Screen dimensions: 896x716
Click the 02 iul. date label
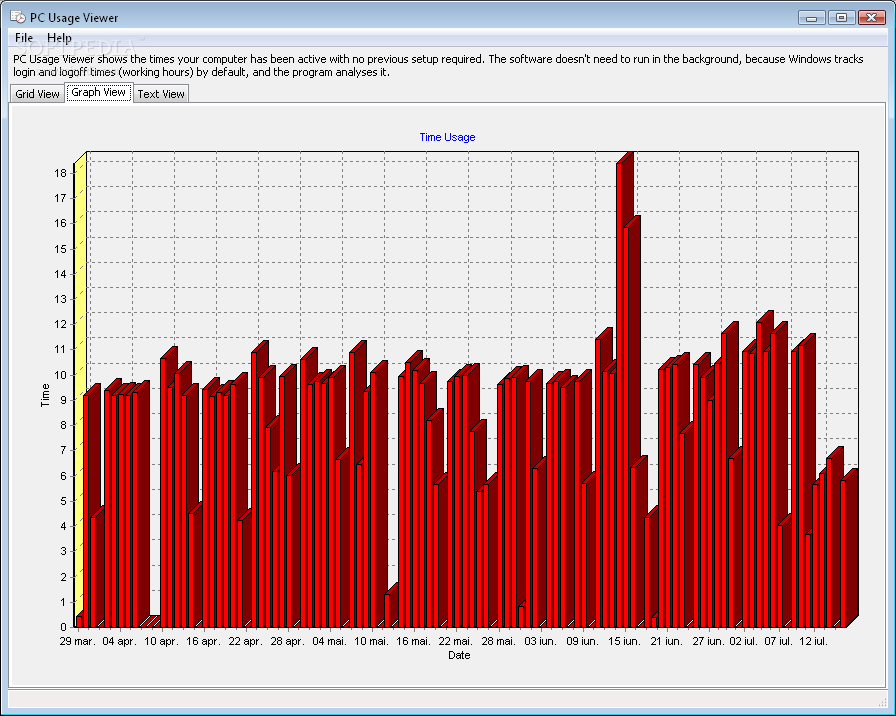[x=743, y=641]
